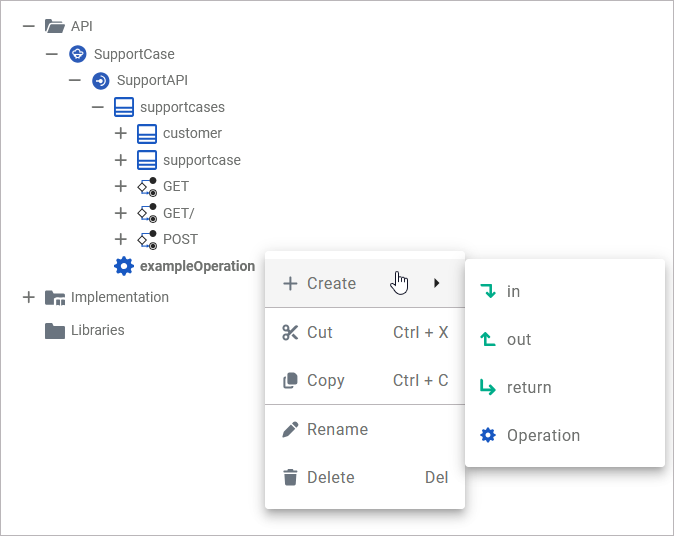Click the Implementation folder icon
This screenshot has height=536, width=674.
pyautogui.click(x=55, y=297)
